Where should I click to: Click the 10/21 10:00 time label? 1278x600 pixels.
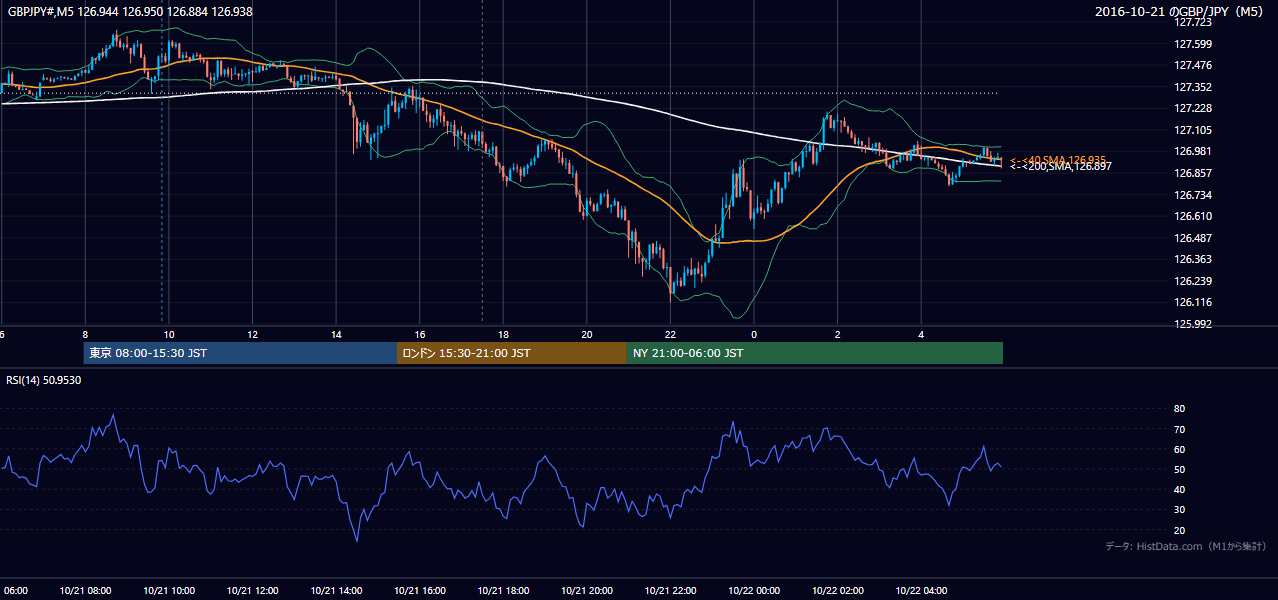169,590
